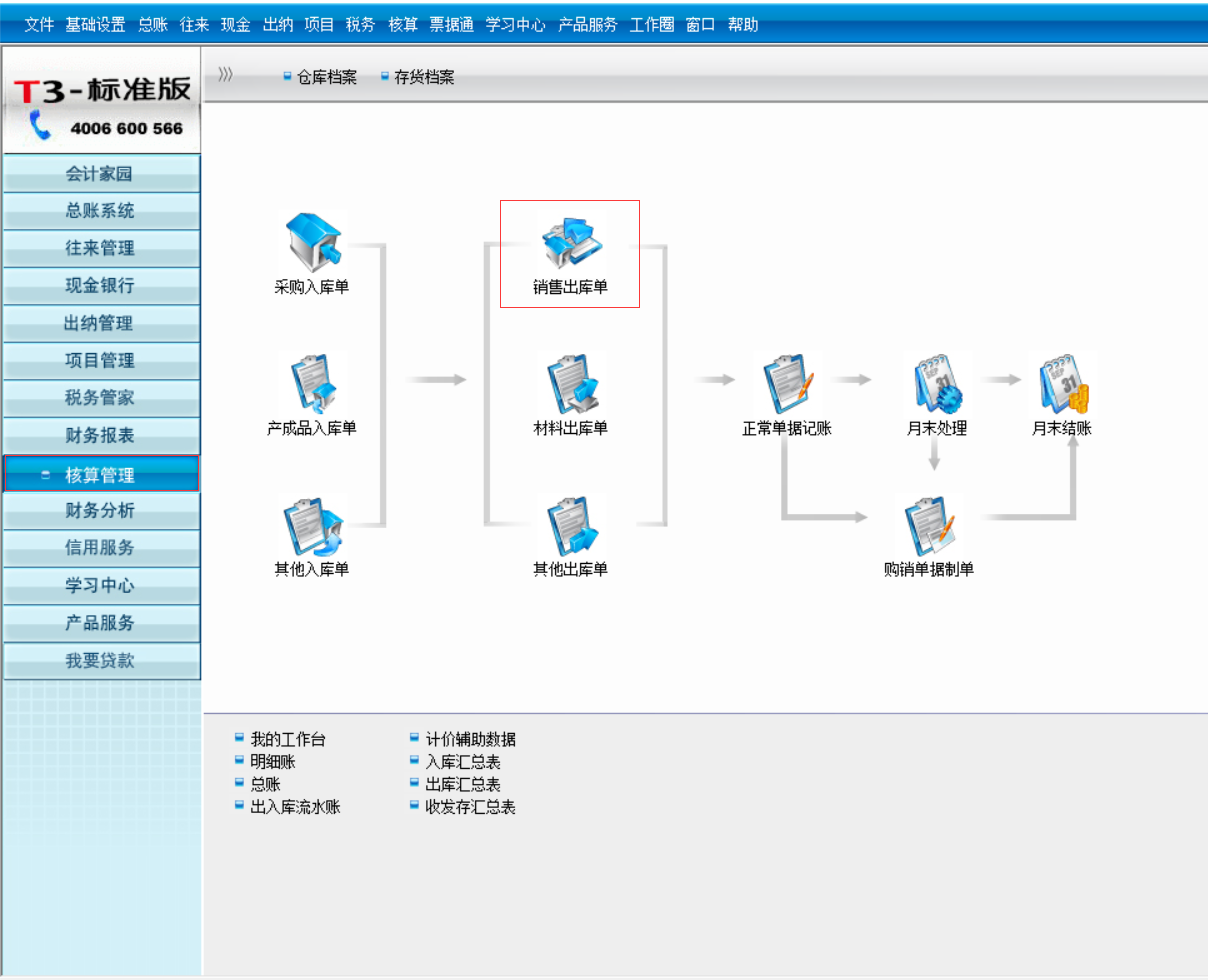
Task: Open the 帮助 menu
Action: coord(743,25)
